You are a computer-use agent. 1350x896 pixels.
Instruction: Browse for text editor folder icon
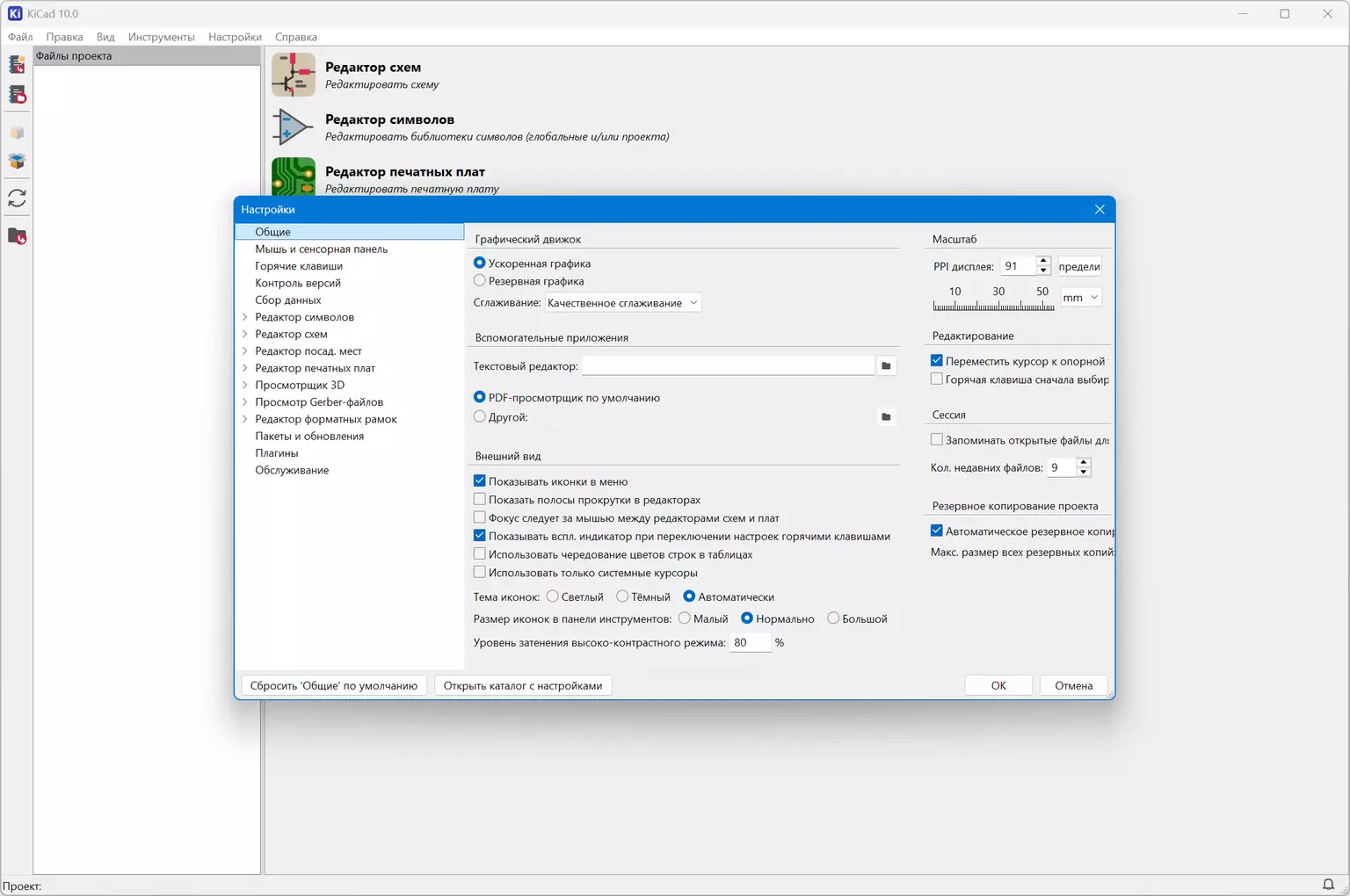click(886, 366)
